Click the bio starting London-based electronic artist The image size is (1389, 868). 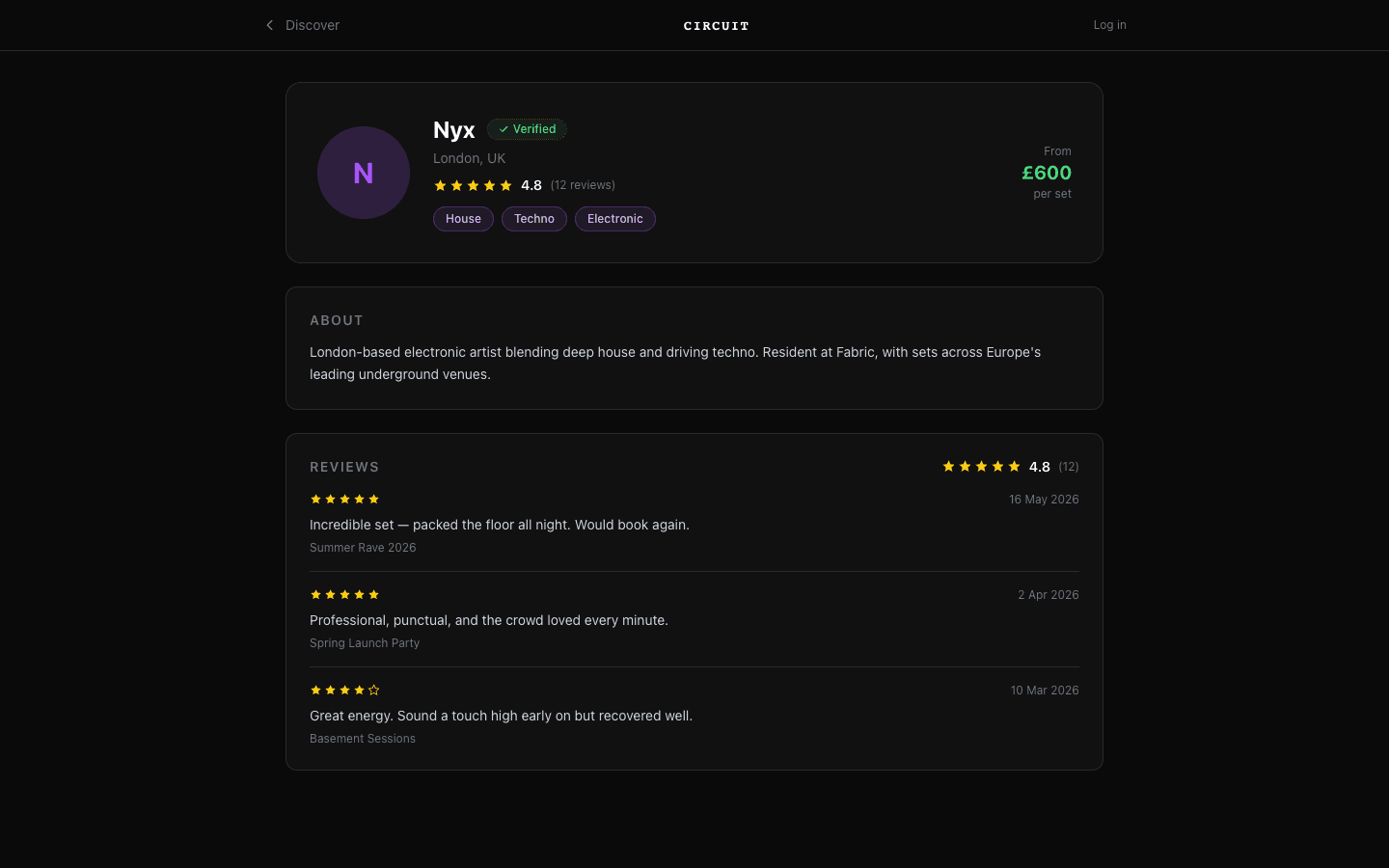tap(675, 364)
